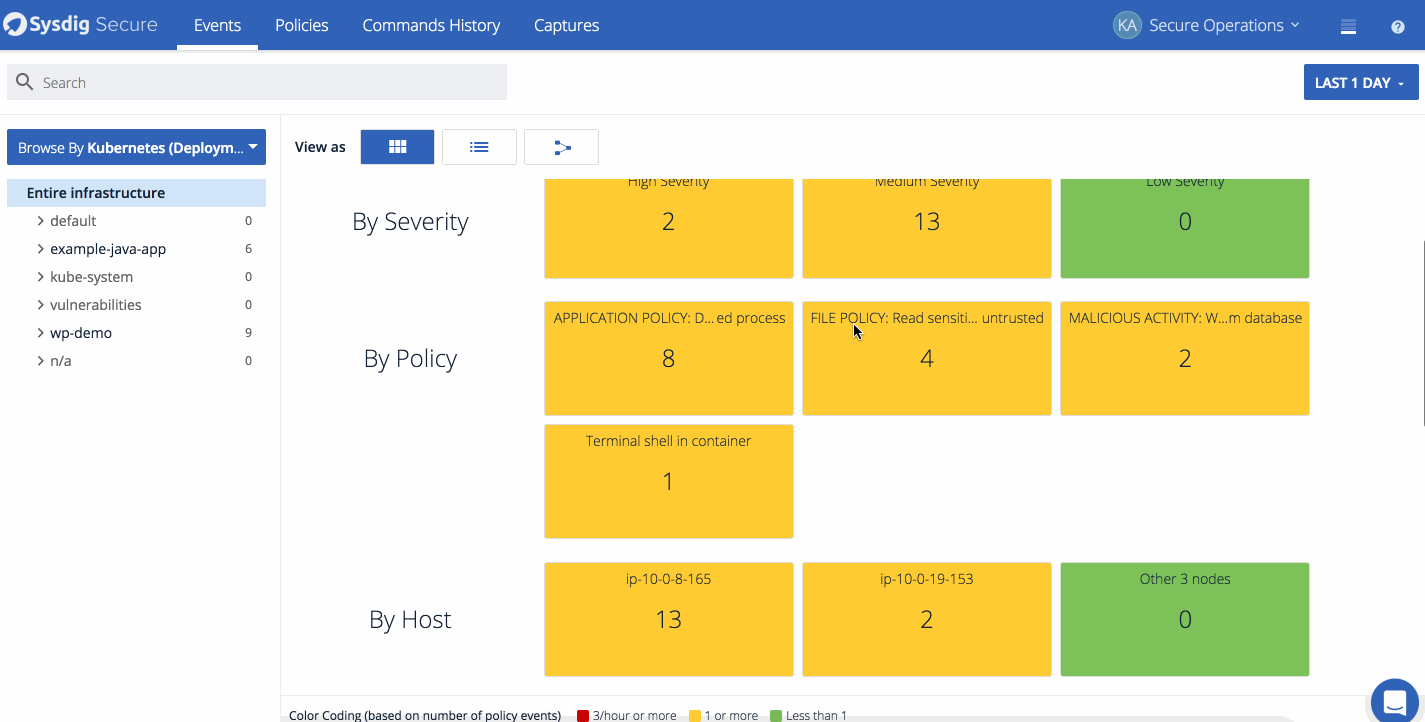This screenshot has height=722, width=1425.
Task: Open the Commands History tab
Action: pos(431,25)
